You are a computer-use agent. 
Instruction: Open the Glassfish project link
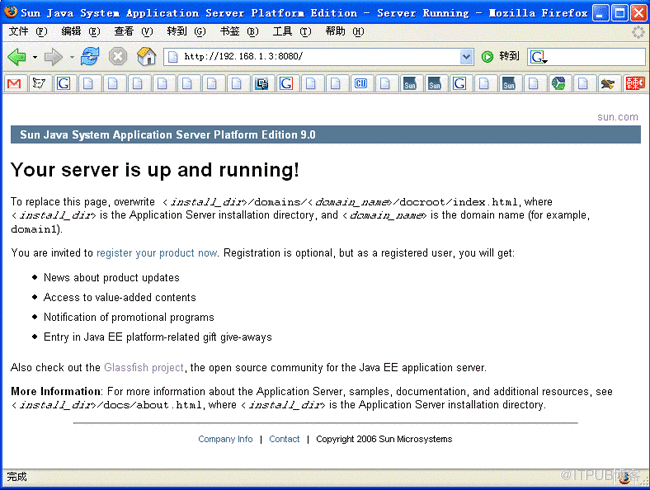pyautogui.click(x=143, y=367)
